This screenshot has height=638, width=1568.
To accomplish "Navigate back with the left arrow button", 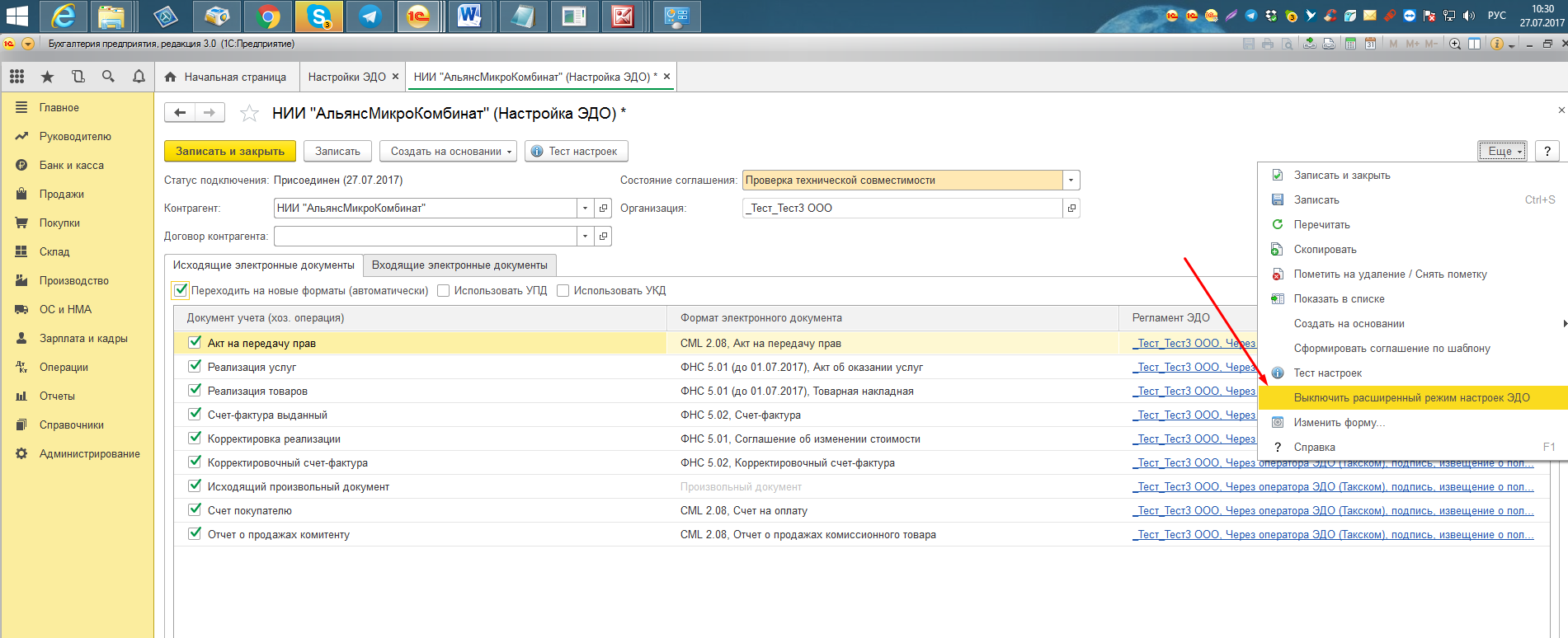I will pyautogui.click(x=180, y=113).
